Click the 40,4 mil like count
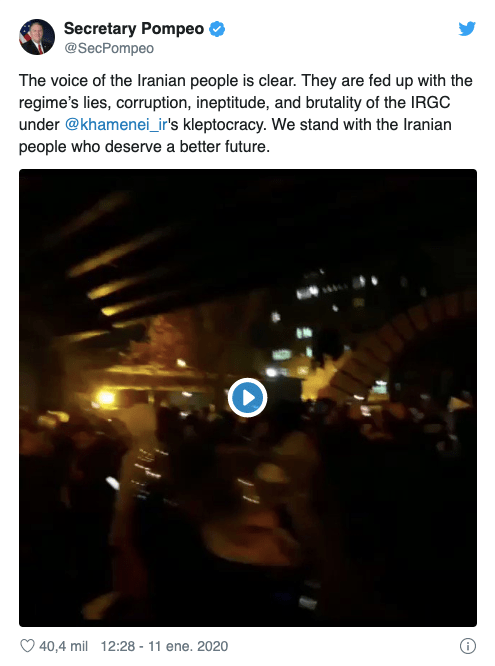Image resolution: width=495 pixels, height=666 pixels. [x=63, y=646]
